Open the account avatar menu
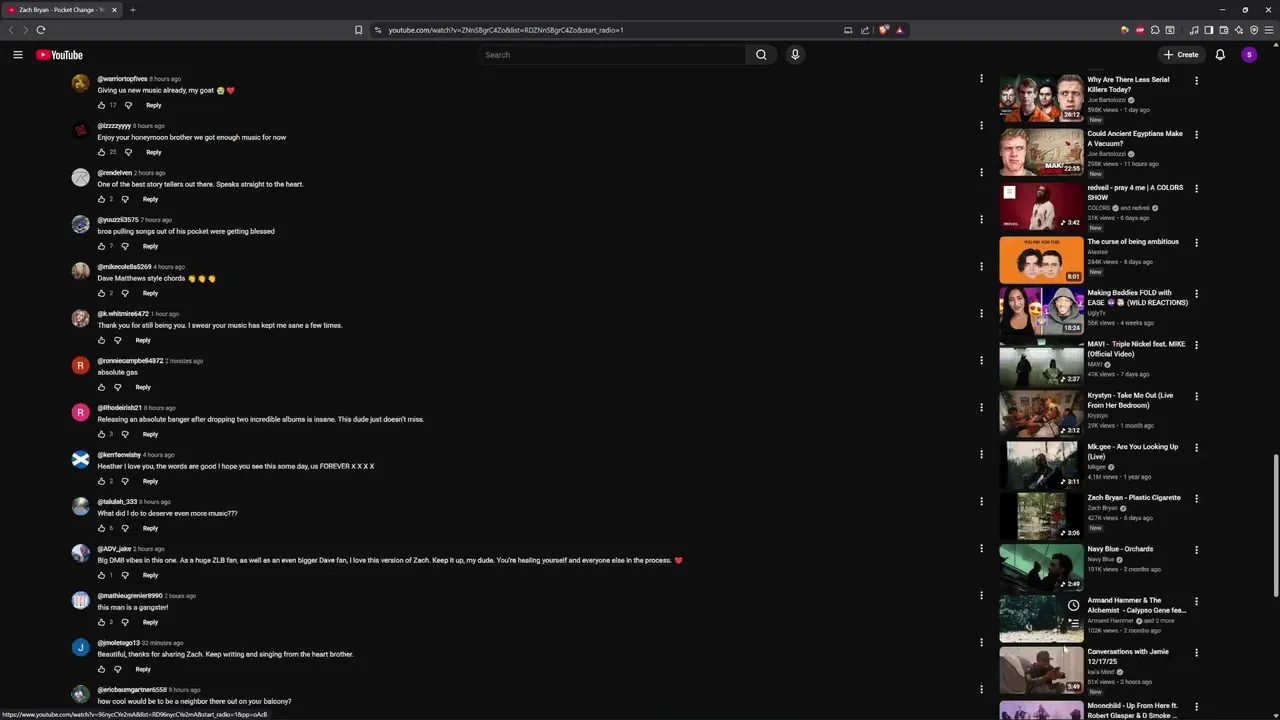This screenshot has height=720, width=1280. click(x=1249, y=55)
